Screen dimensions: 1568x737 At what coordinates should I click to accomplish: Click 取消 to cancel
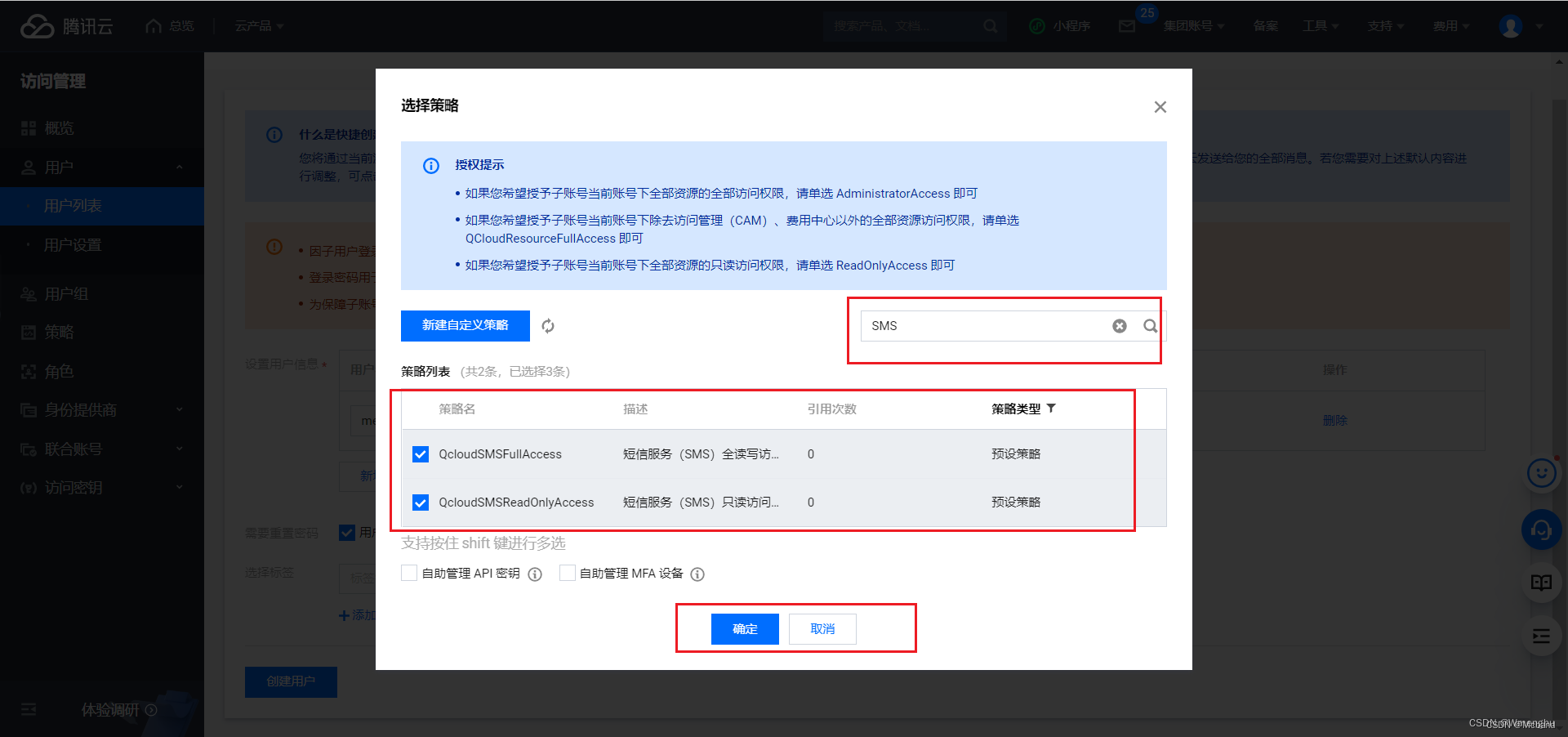[x=822, y=629]
